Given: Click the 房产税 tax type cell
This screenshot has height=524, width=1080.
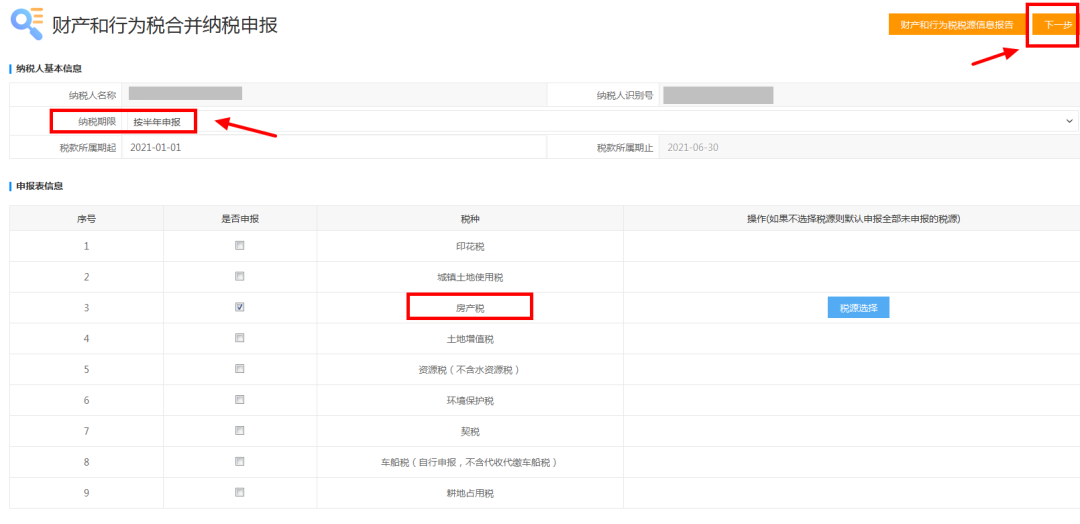Looking at the screenshot, I should click(x=469, y=308).
